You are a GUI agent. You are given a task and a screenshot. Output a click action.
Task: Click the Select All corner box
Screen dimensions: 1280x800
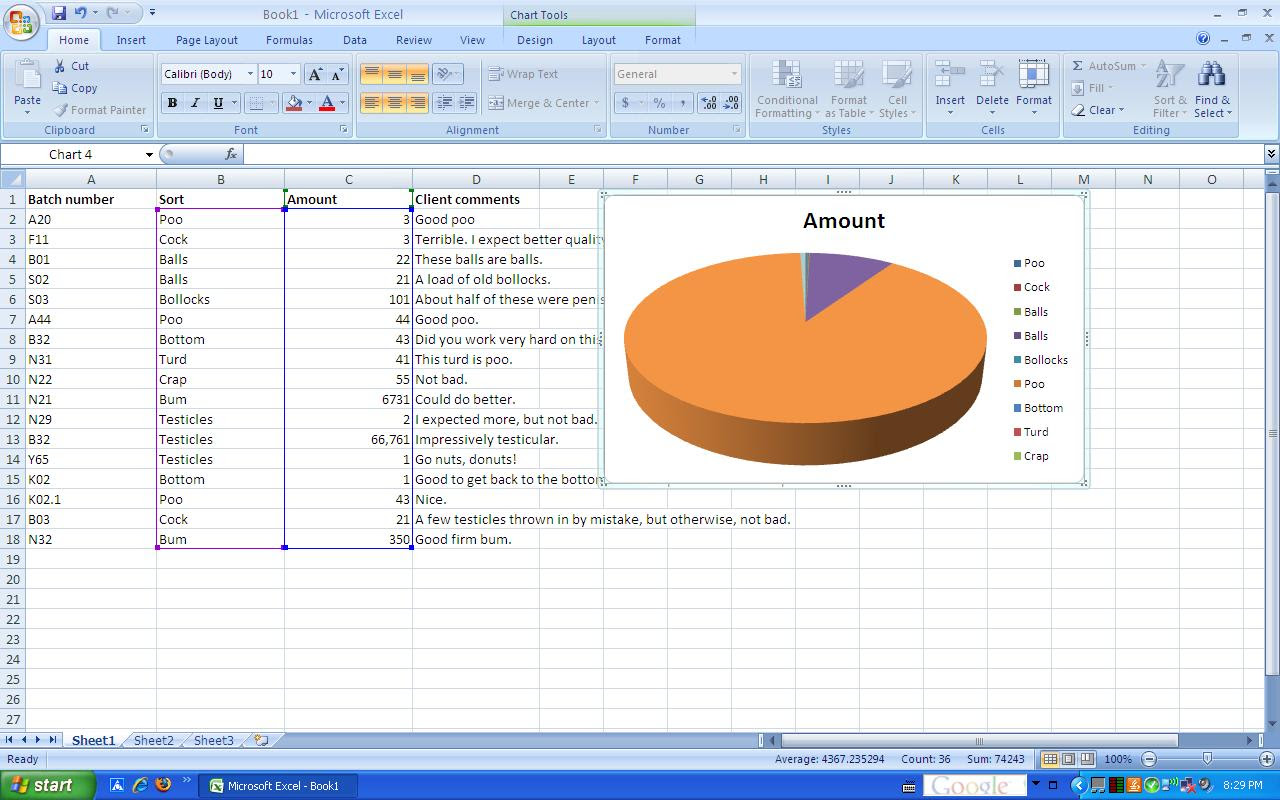[12, 179]
